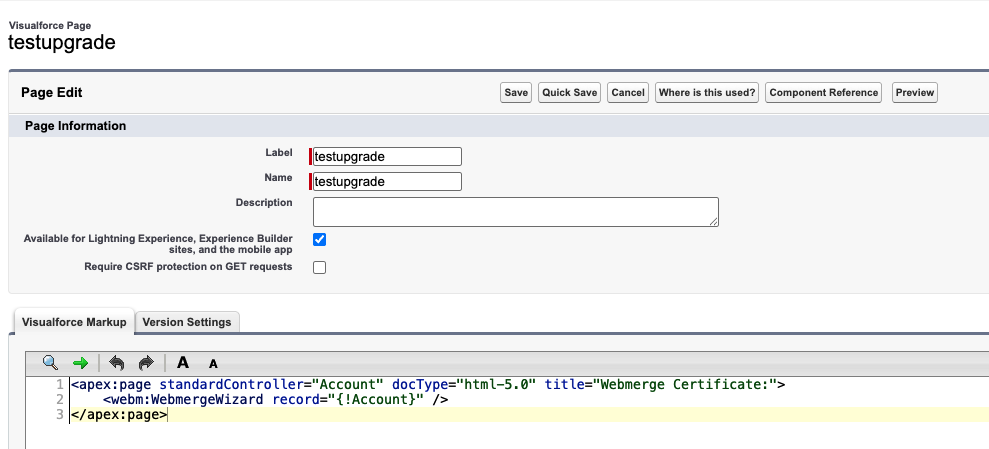Open 'Where is this used?'
The width and height of the screenshot is (989, 449).
pos(707,93)
